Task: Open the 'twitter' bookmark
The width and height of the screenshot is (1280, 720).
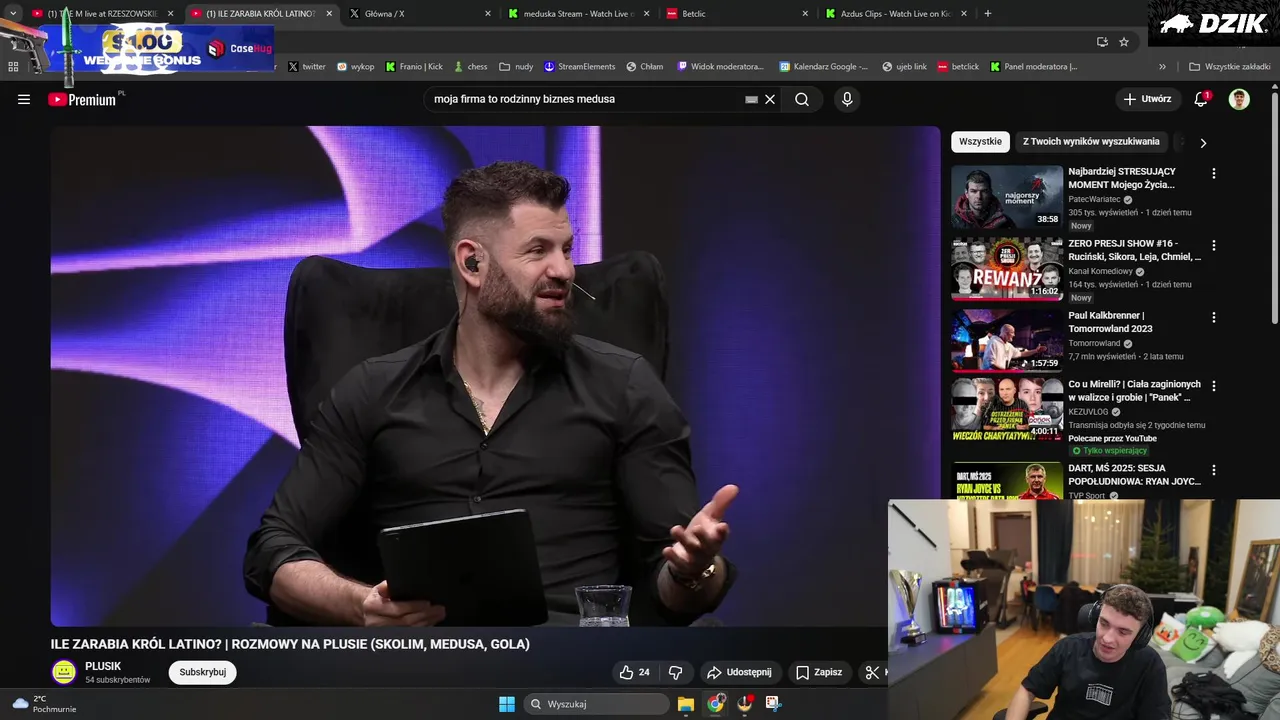Action: (307, 67)
